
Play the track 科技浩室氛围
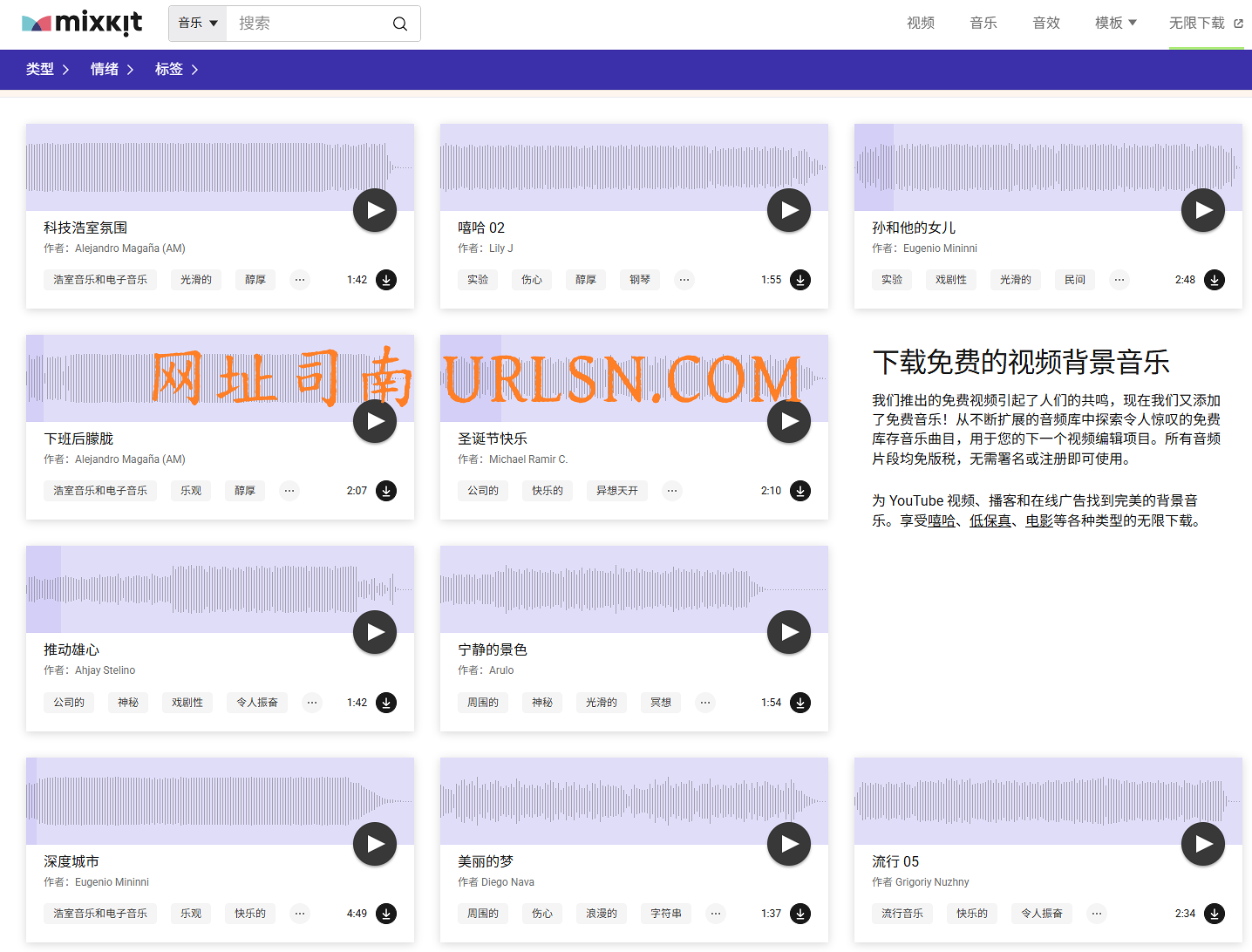pyautogui.click(x=374, y=210)
